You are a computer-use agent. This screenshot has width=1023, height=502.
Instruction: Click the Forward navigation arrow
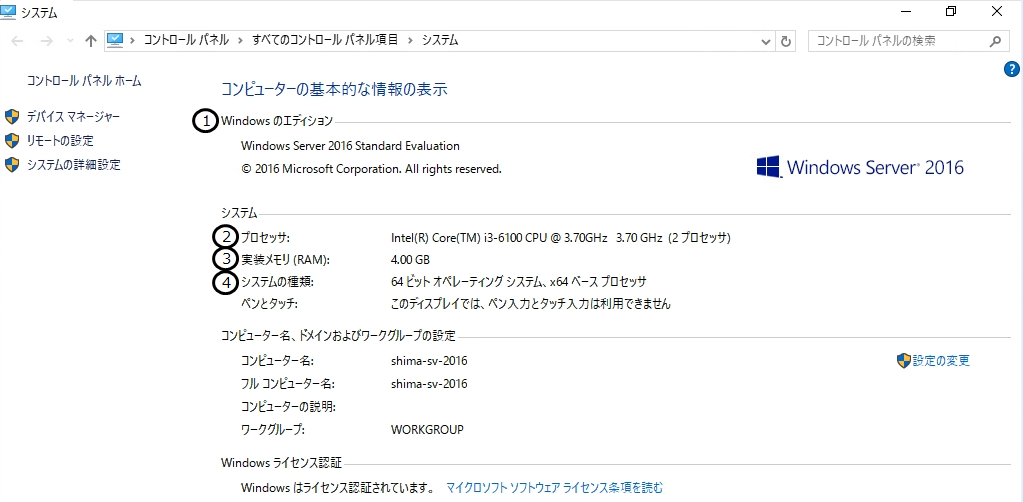click(x=46, y=41)
